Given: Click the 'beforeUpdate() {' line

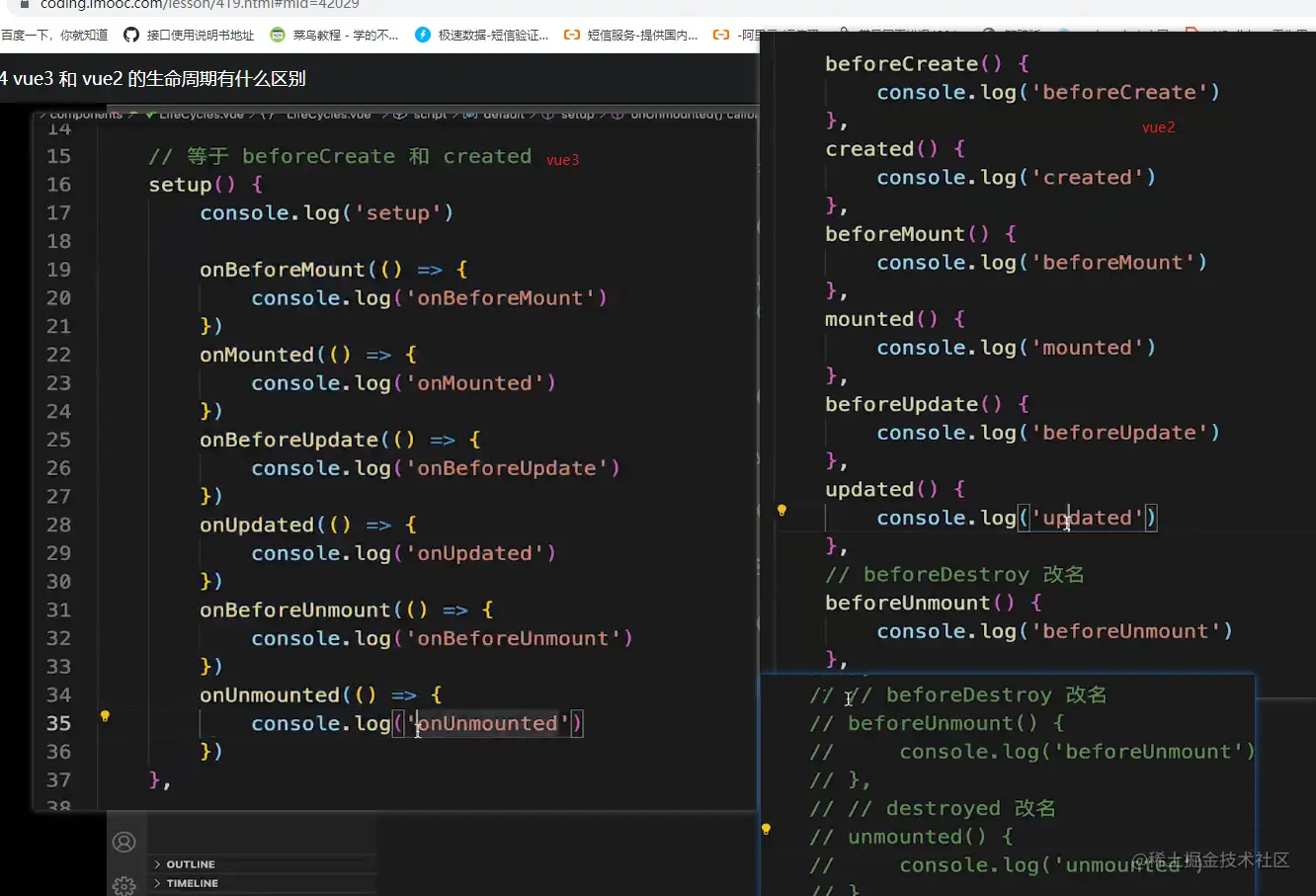Looking at the screenshot, I should [928, 404].
